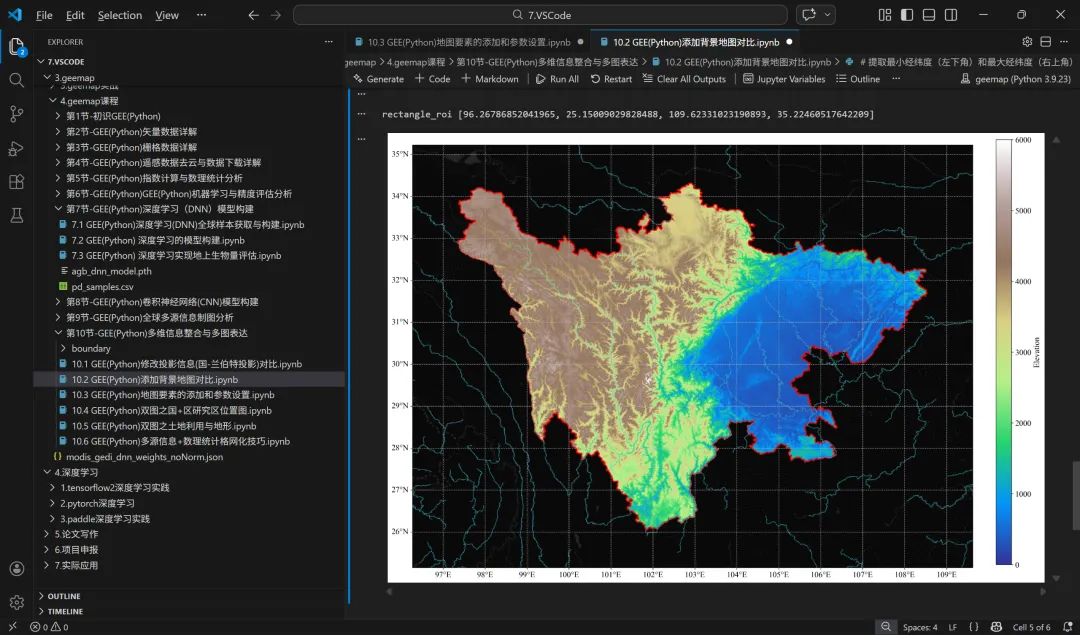The height and width of the screenshot is (635, 1080).
Task: Toggle the bottom panel
Action: point(929,14)
